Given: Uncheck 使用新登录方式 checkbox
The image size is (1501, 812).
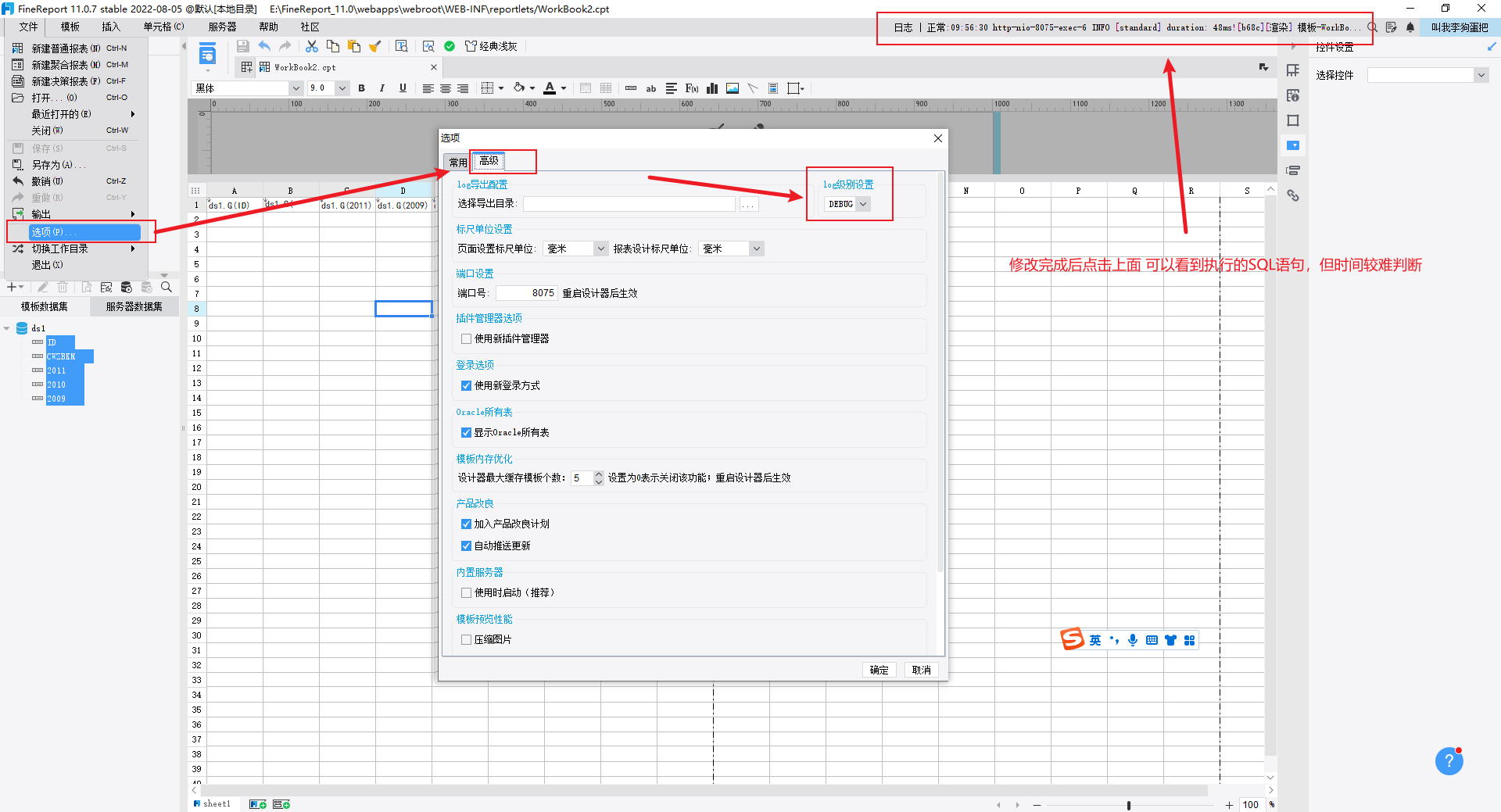Looking at the screenshot, I should pyautogui.click(x=467, y=386).
